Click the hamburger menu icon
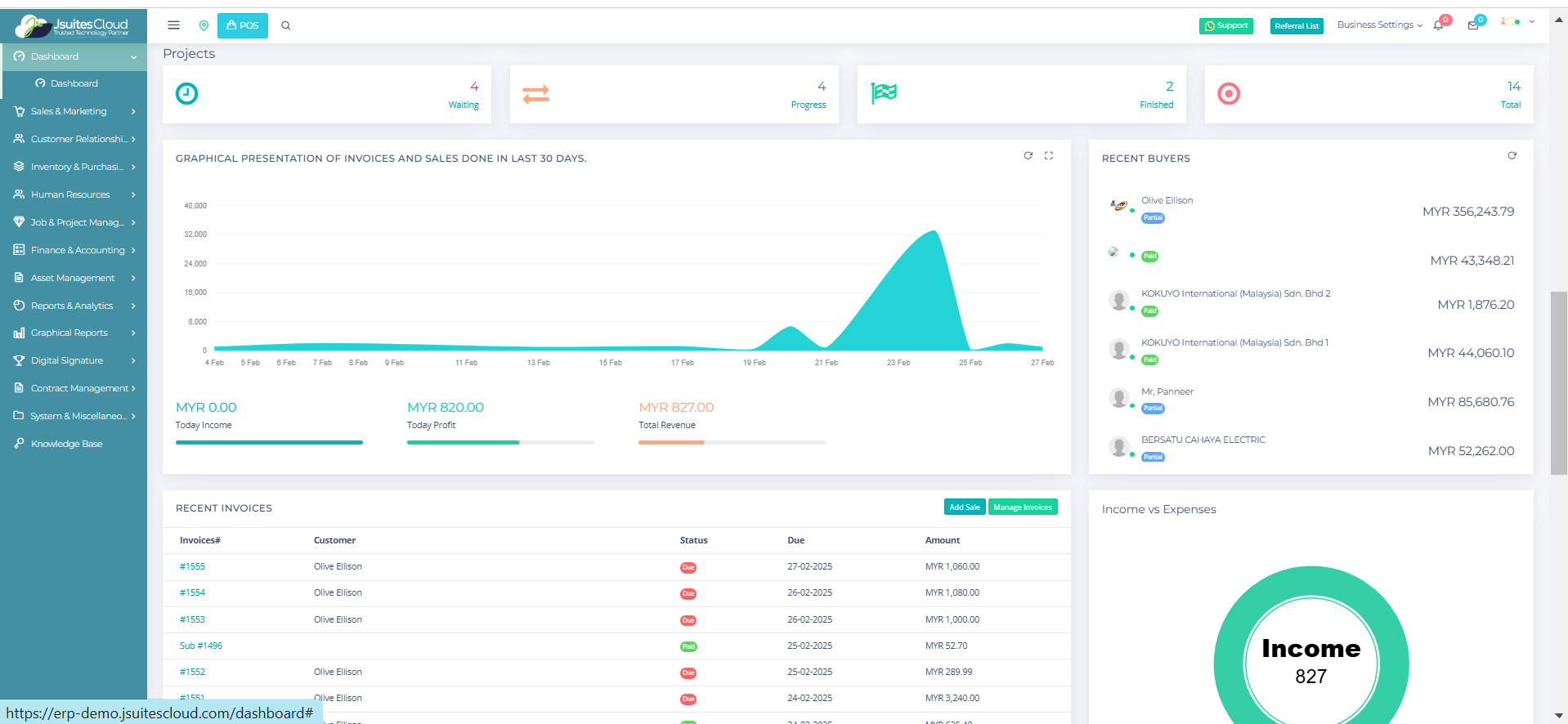 [173, 25]
